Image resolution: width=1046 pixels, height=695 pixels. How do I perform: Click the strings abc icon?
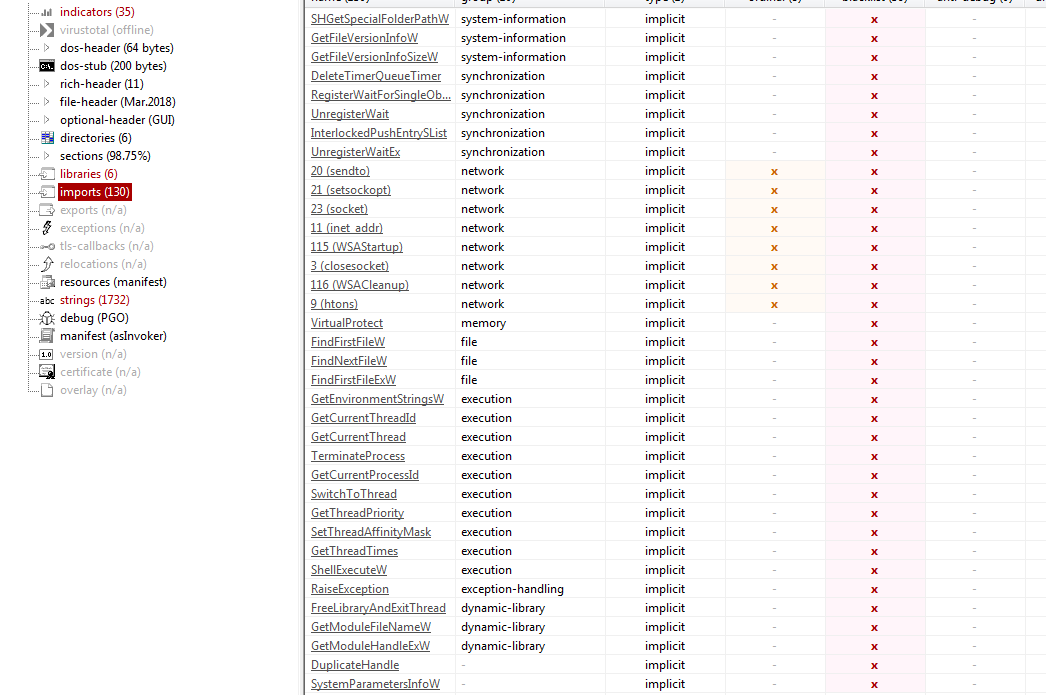[x=47, y=301]
